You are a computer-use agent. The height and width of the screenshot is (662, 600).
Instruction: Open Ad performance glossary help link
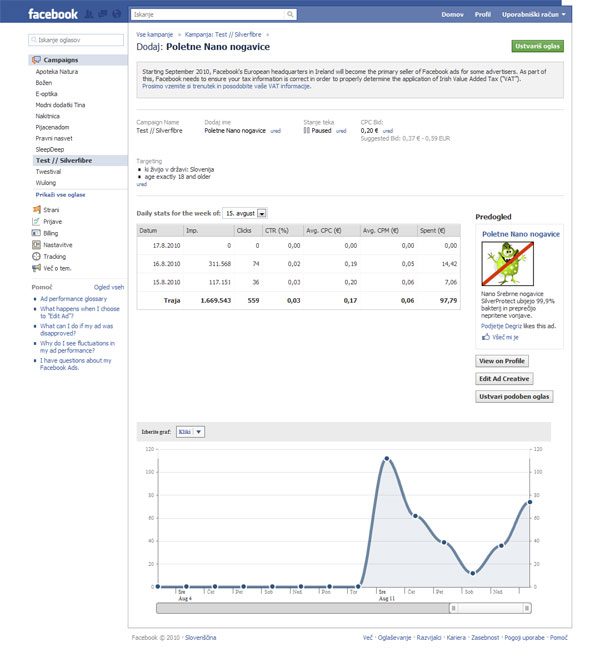[x=73, y=298]
